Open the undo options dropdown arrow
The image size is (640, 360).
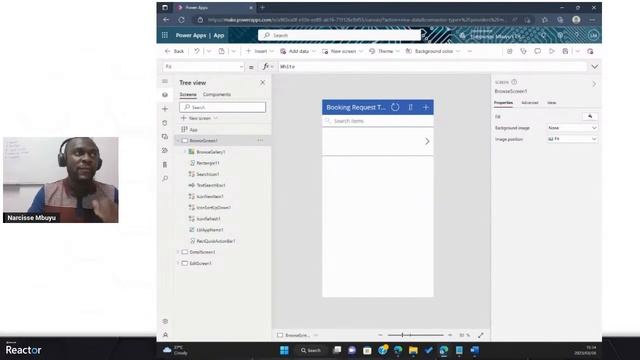coord(209,51)
